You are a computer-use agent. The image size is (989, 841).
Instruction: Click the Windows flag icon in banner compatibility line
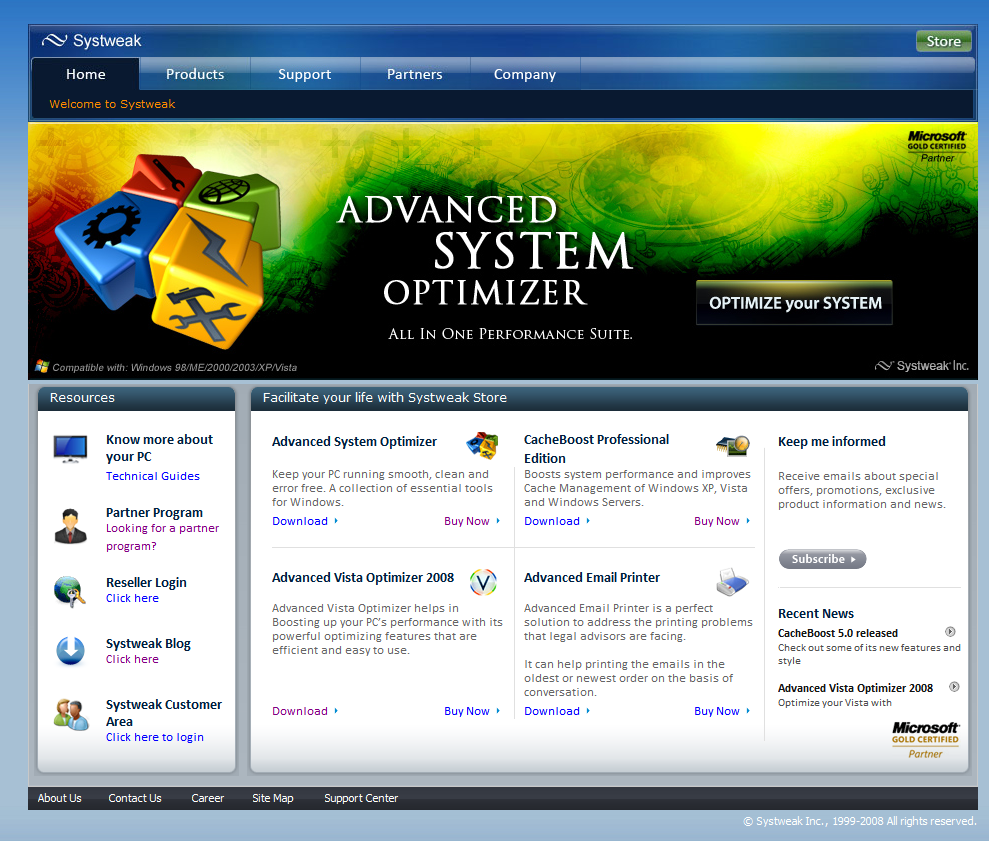(x=42, y=366)
